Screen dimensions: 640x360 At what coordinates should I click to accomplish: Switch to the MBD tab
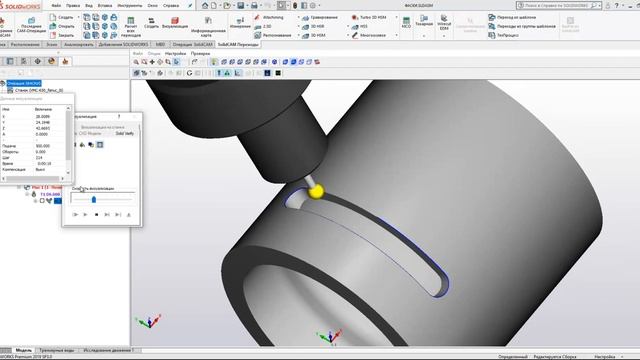coord(160,44)
